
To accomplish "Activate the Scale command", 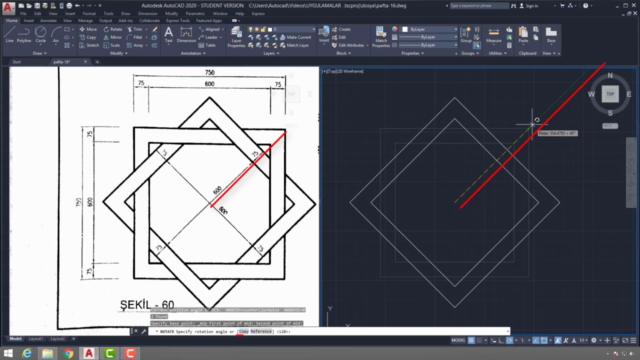I will click(112, 45).
